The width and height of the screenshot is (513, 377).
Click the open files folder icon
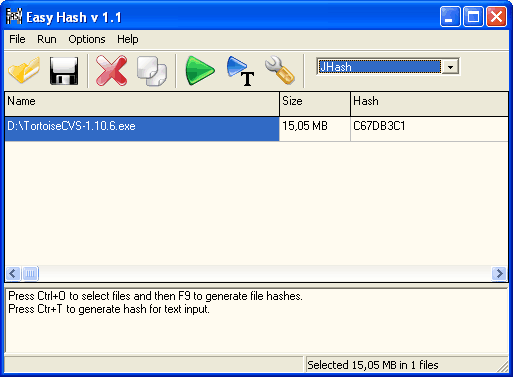24,70
